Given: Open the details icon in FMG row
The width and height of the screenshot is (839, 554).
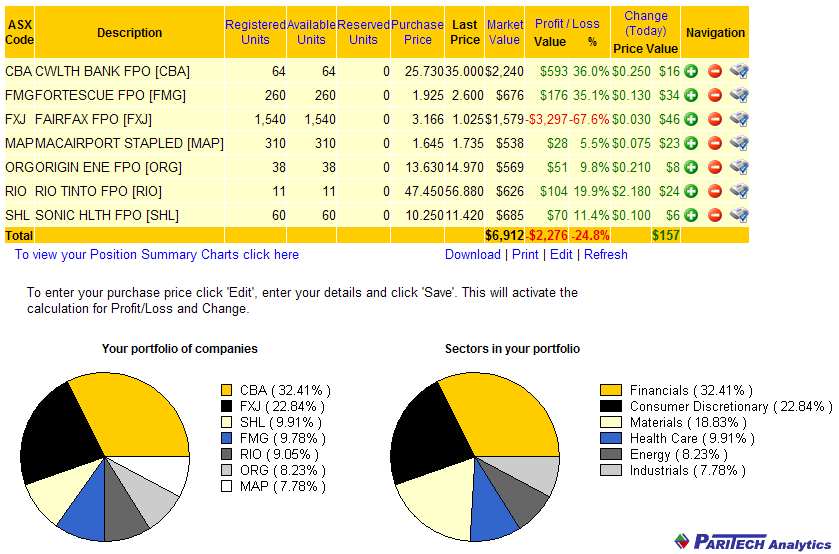Looking at the screenshot, I should [x=739, y=95].
